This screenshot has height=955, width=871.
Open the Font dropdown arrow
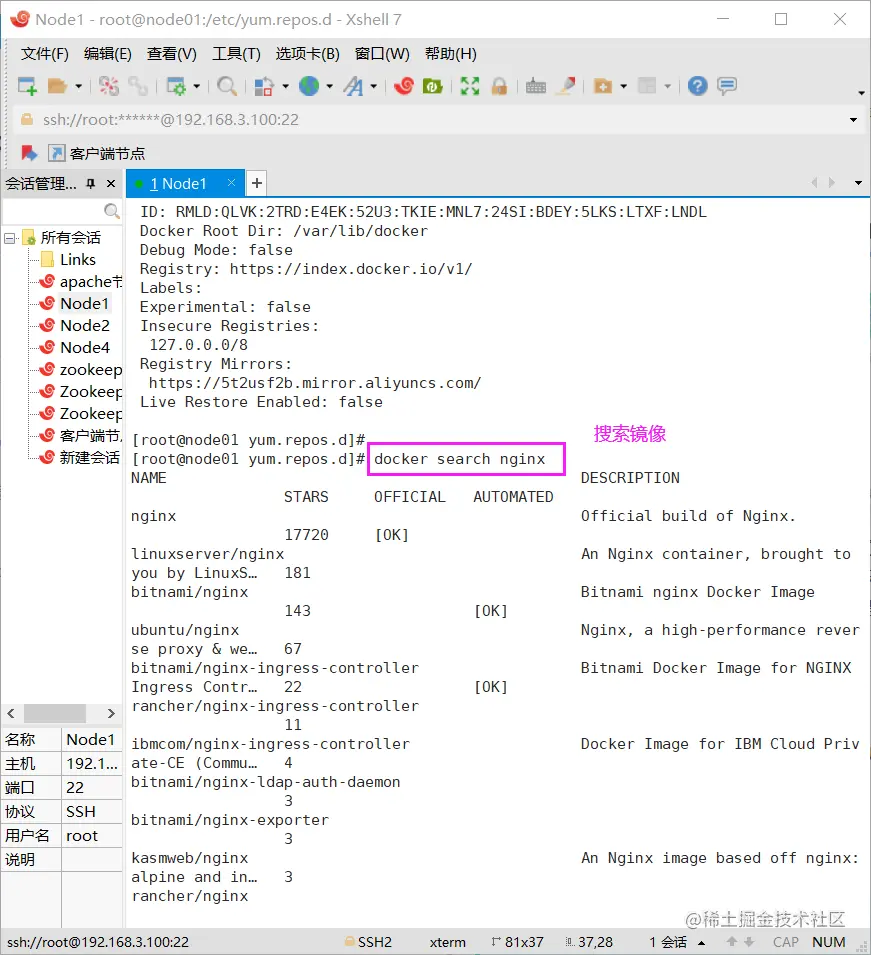click(x=373, y=86)
